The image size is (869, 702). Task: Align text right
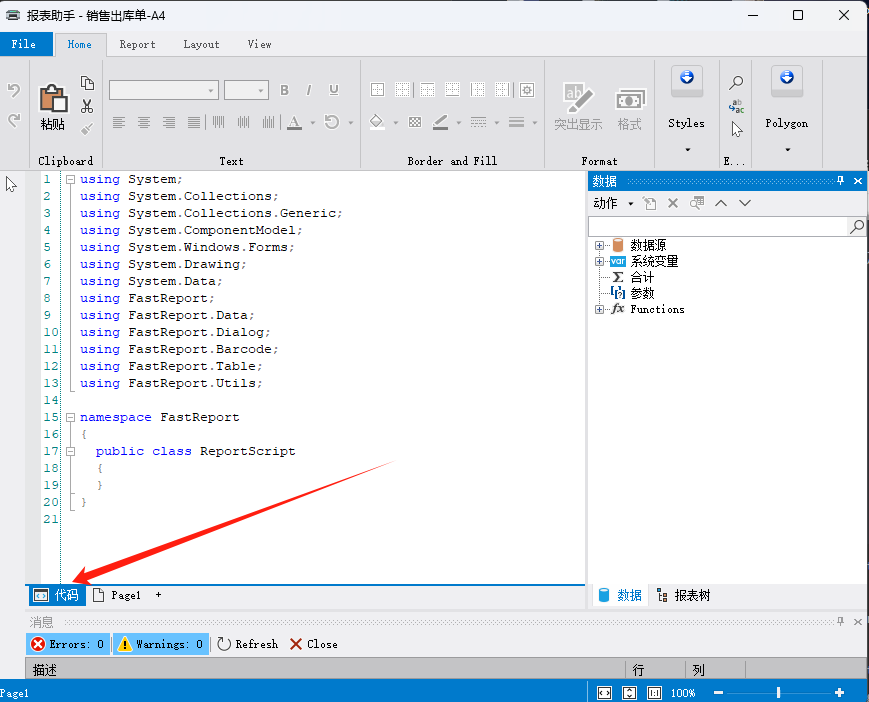[168, 122]
